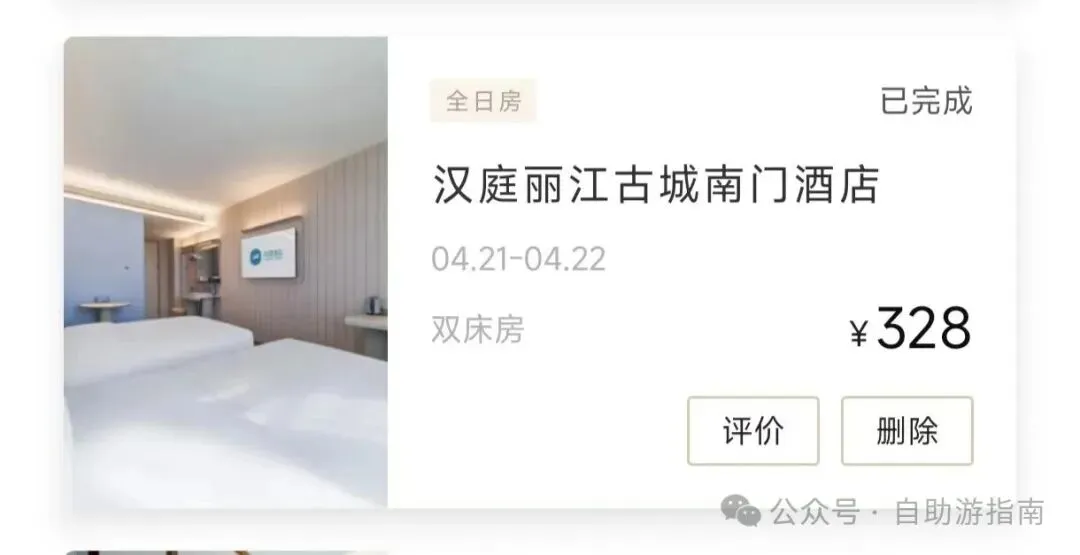
Task: Click the 评价 review button
Action: (753, 431)
